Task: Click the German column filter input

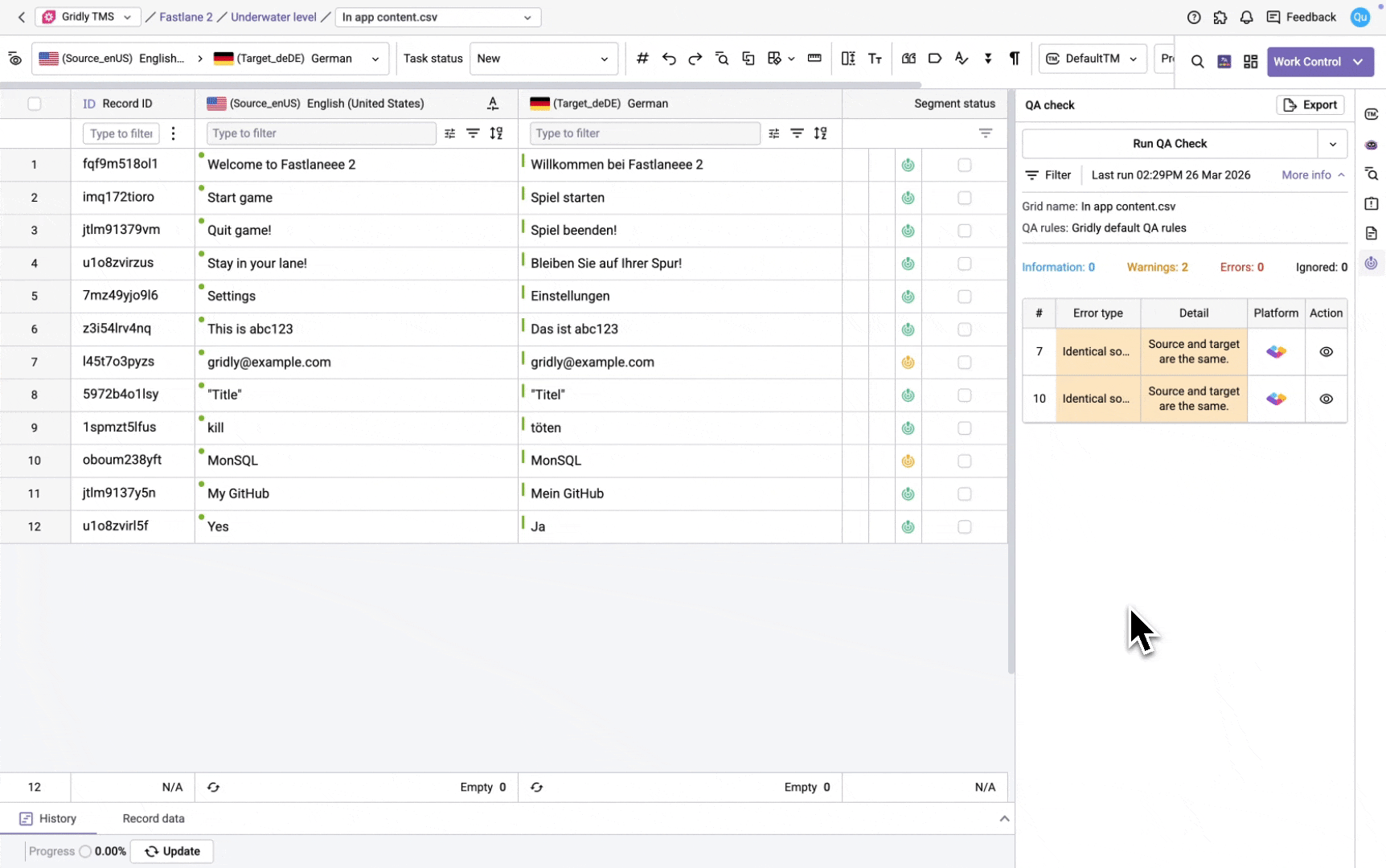Action: [644, 133]
